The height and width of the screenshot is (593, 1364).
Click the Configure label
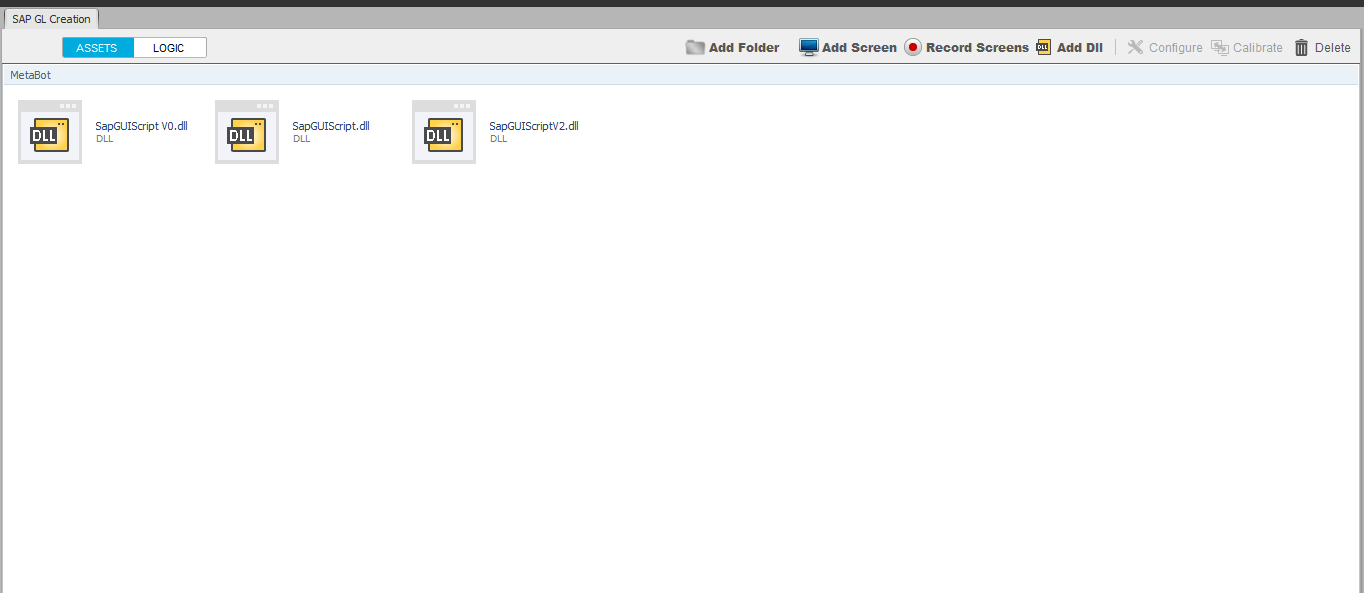pyautogui.click(x=1176, y=47)
